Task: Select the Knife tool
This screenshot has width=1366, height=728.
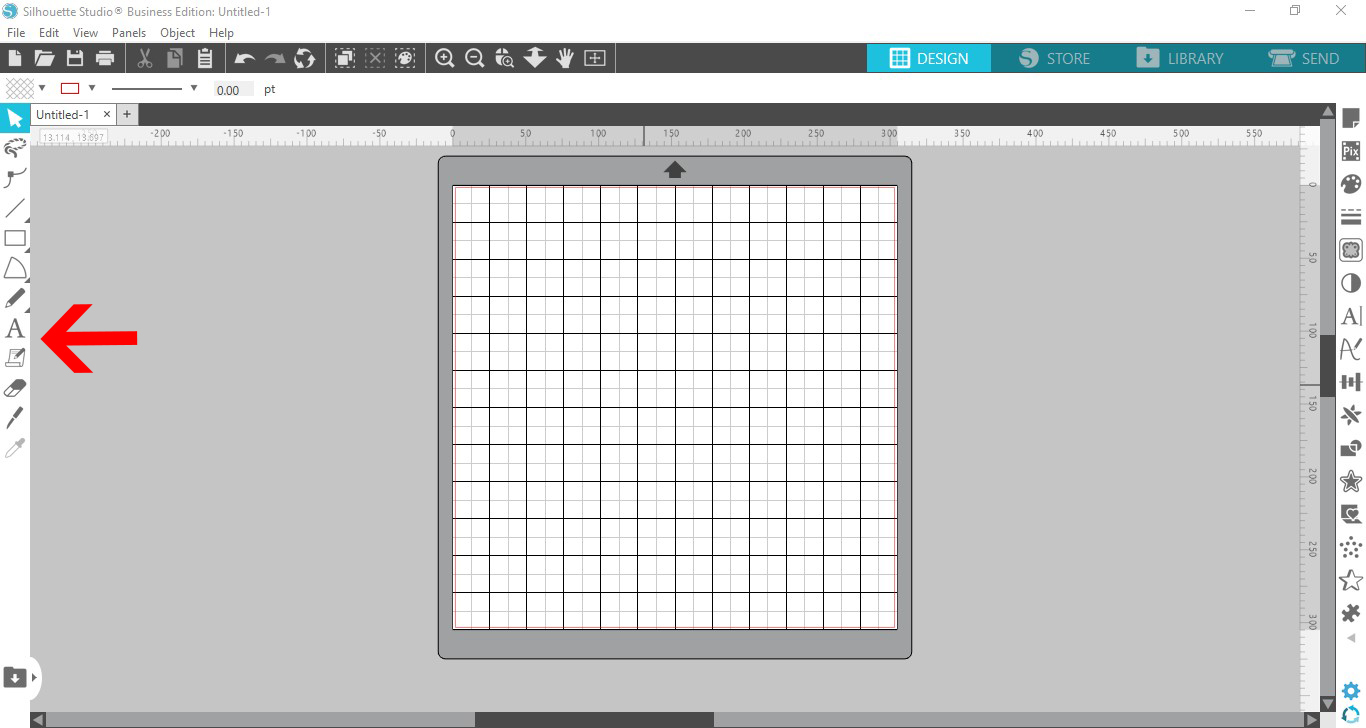Action: [15, 418]
